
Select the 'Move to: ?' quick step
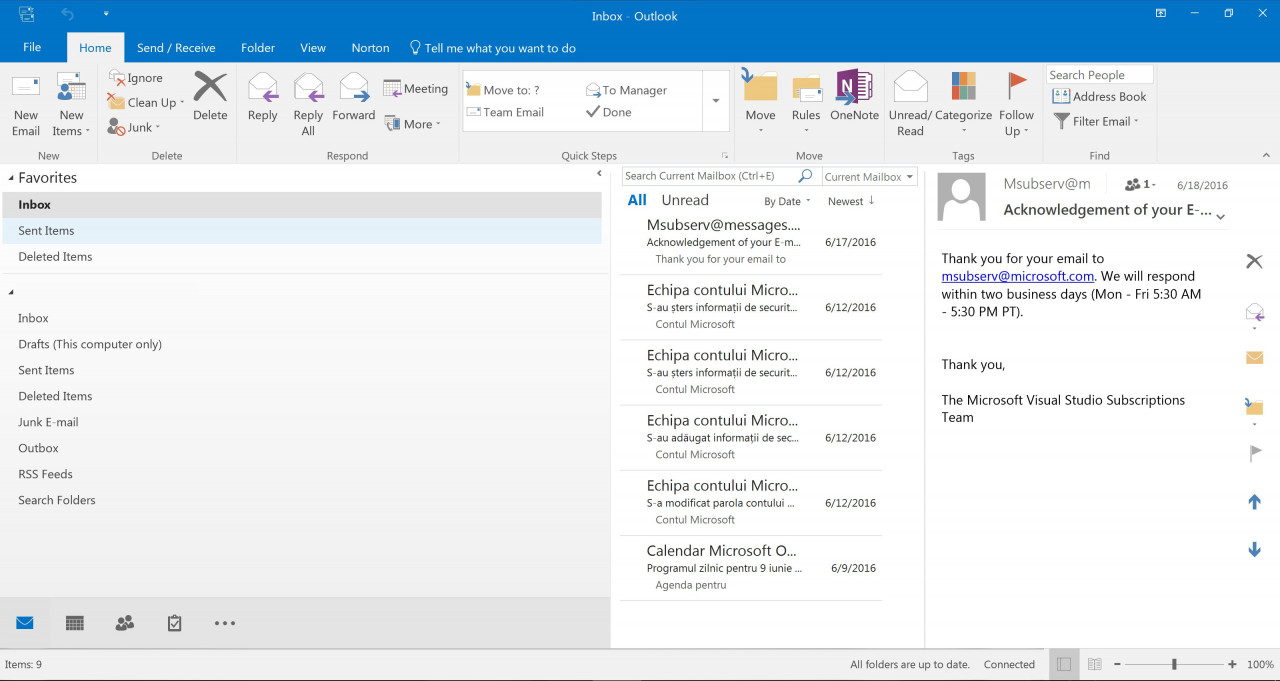(x=503, y=90)
